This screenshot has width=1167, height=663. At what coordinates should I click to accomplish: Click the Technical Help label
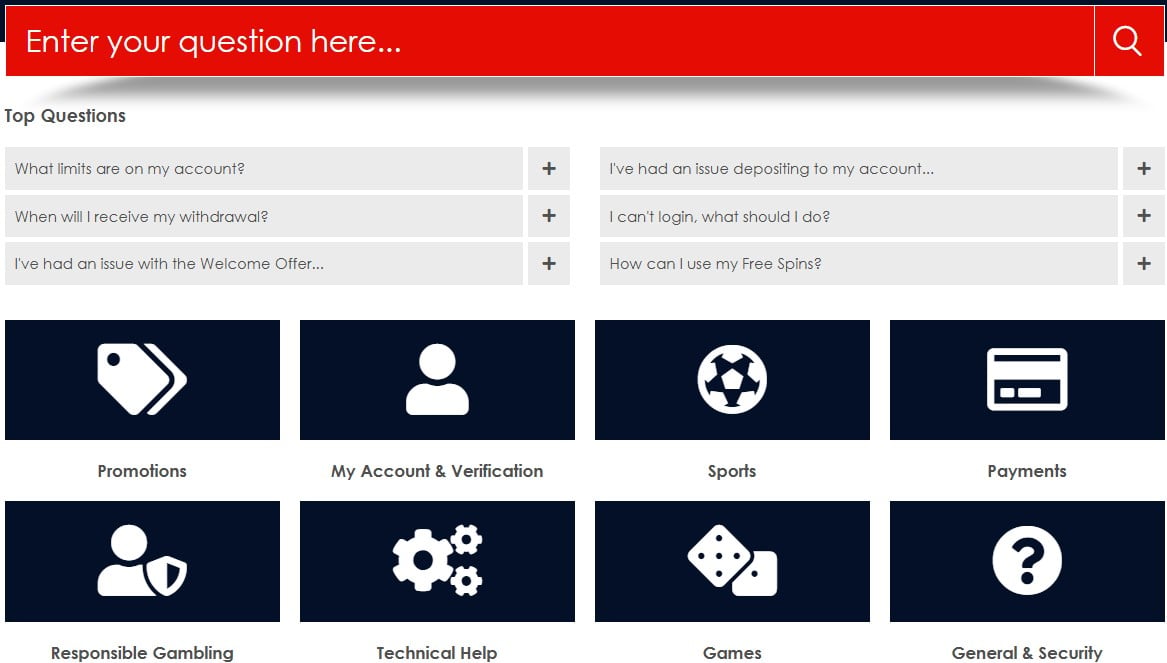tap(437, 653)
